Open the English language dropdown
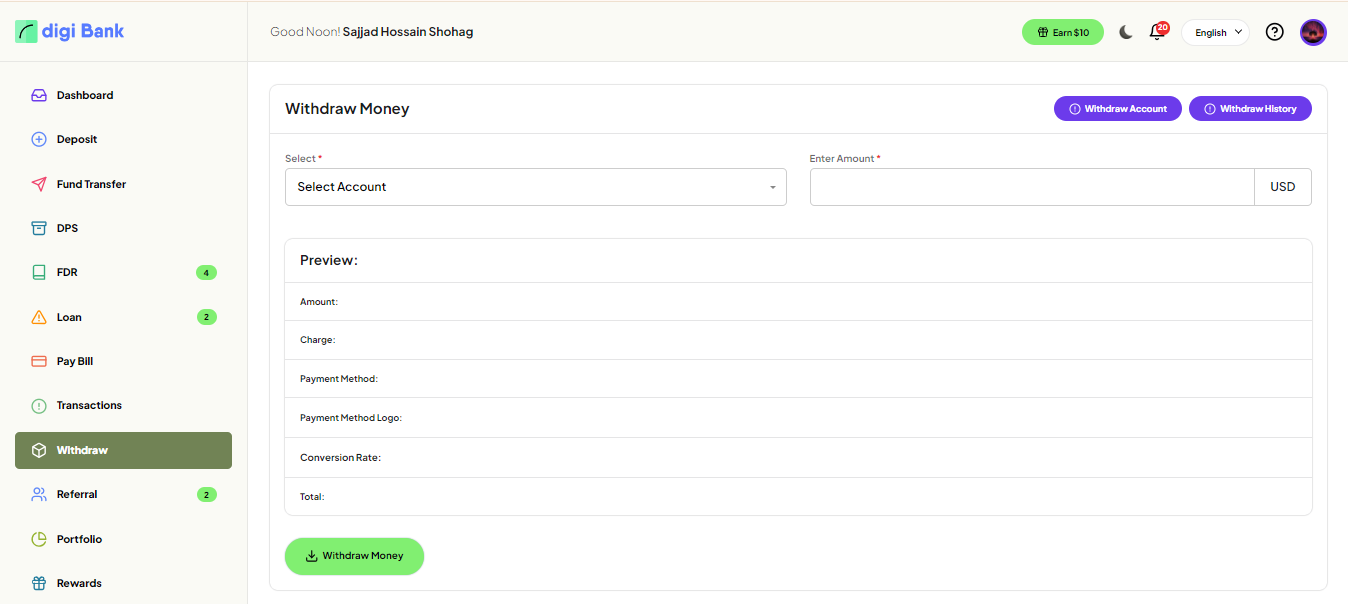This screenshot has height=604, width=1348. 1215,32
